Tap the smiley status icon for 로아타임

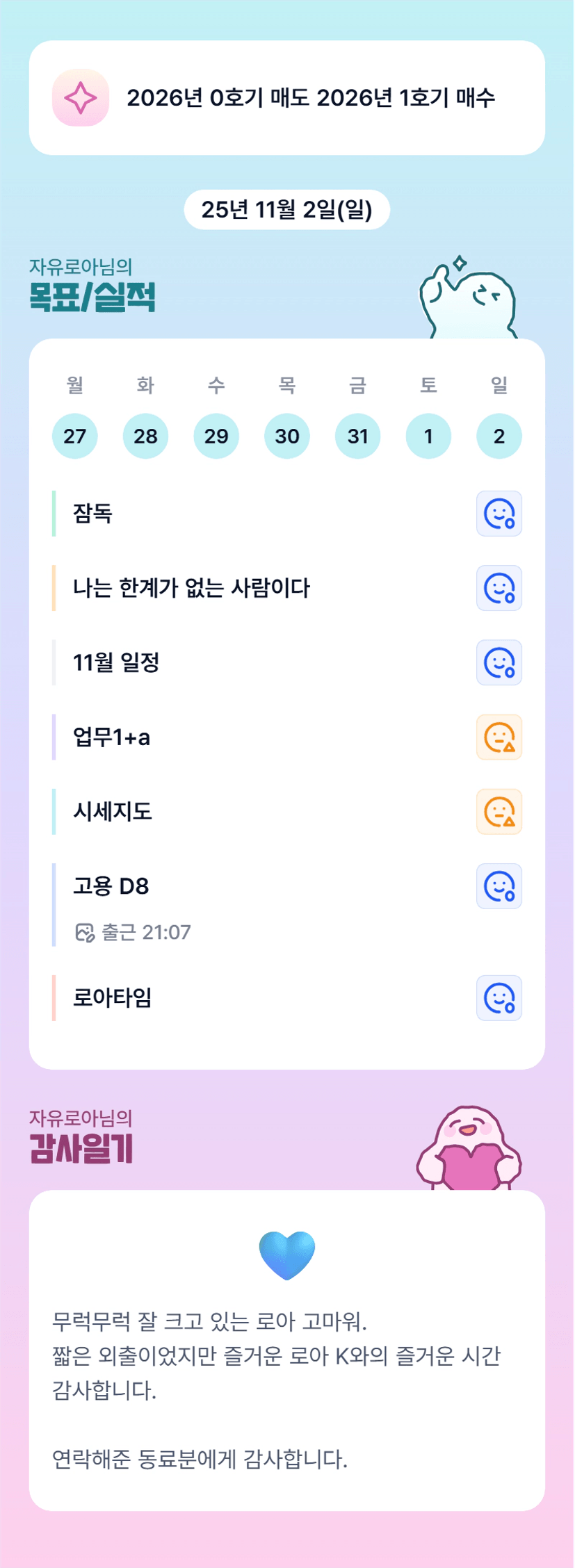(x=499, y=998)
